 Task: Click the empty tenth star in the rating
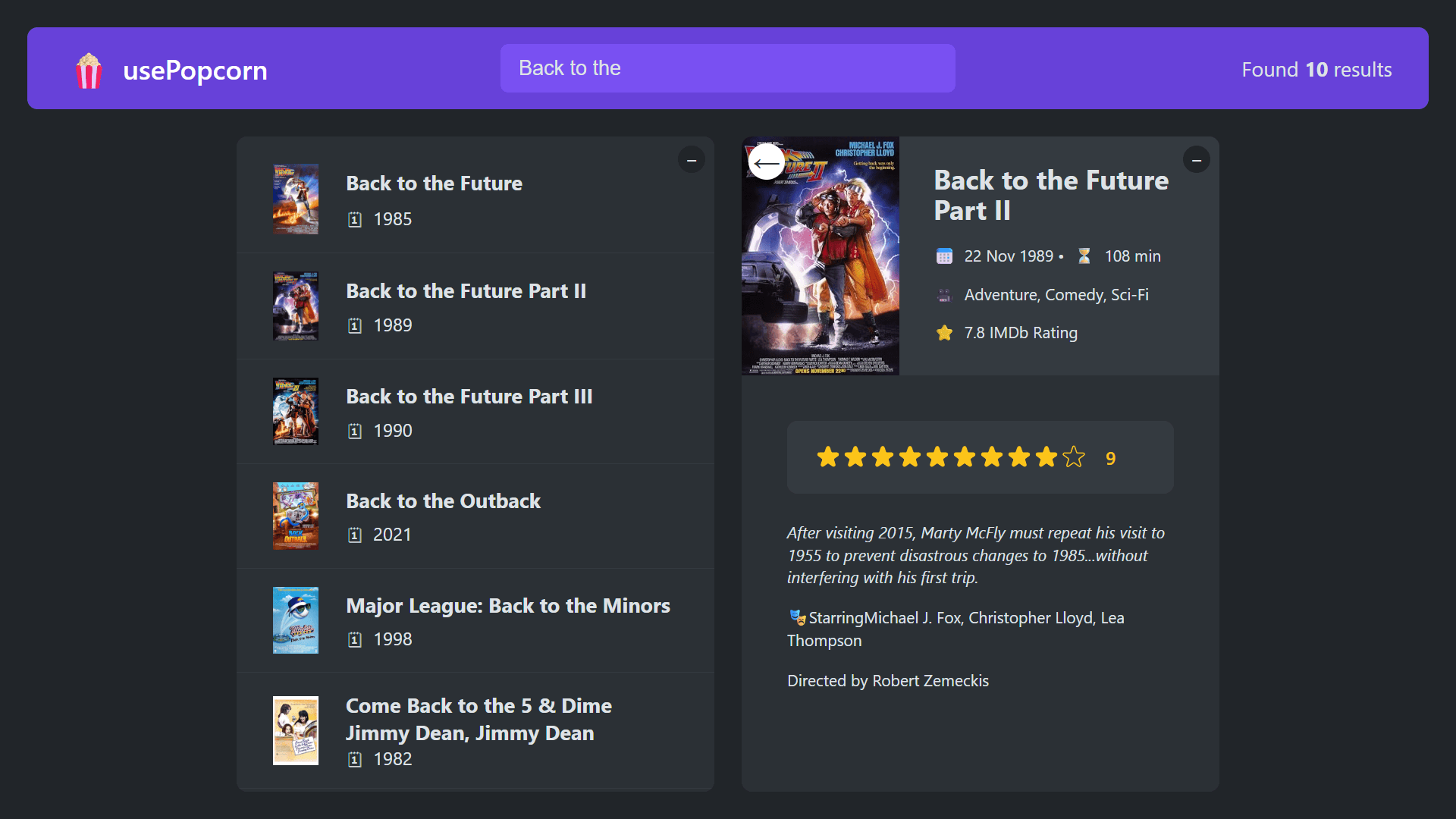click(x=1073, y=457)
